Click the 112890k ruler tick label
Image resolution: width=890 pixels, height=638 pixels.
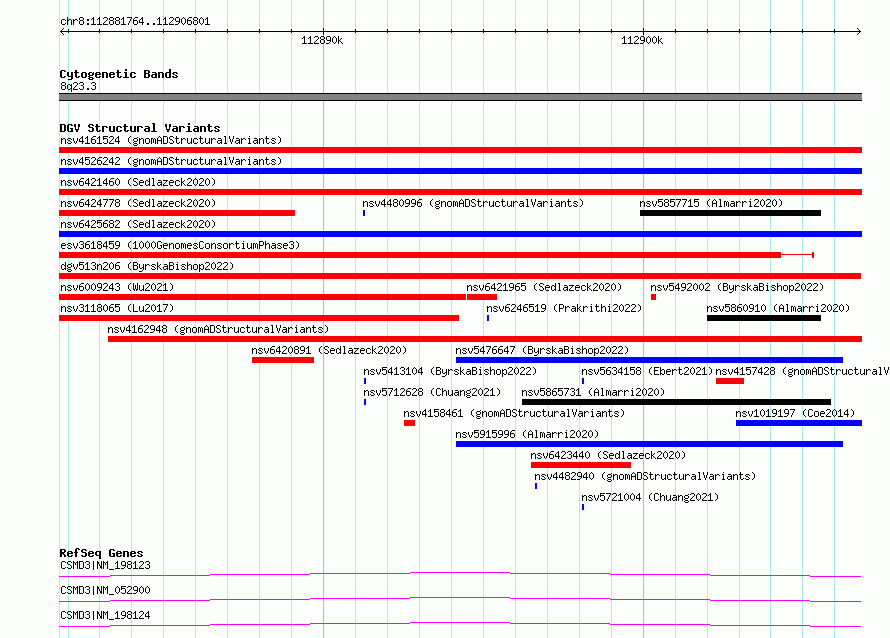pyautogui.click(x=322, y=40)
